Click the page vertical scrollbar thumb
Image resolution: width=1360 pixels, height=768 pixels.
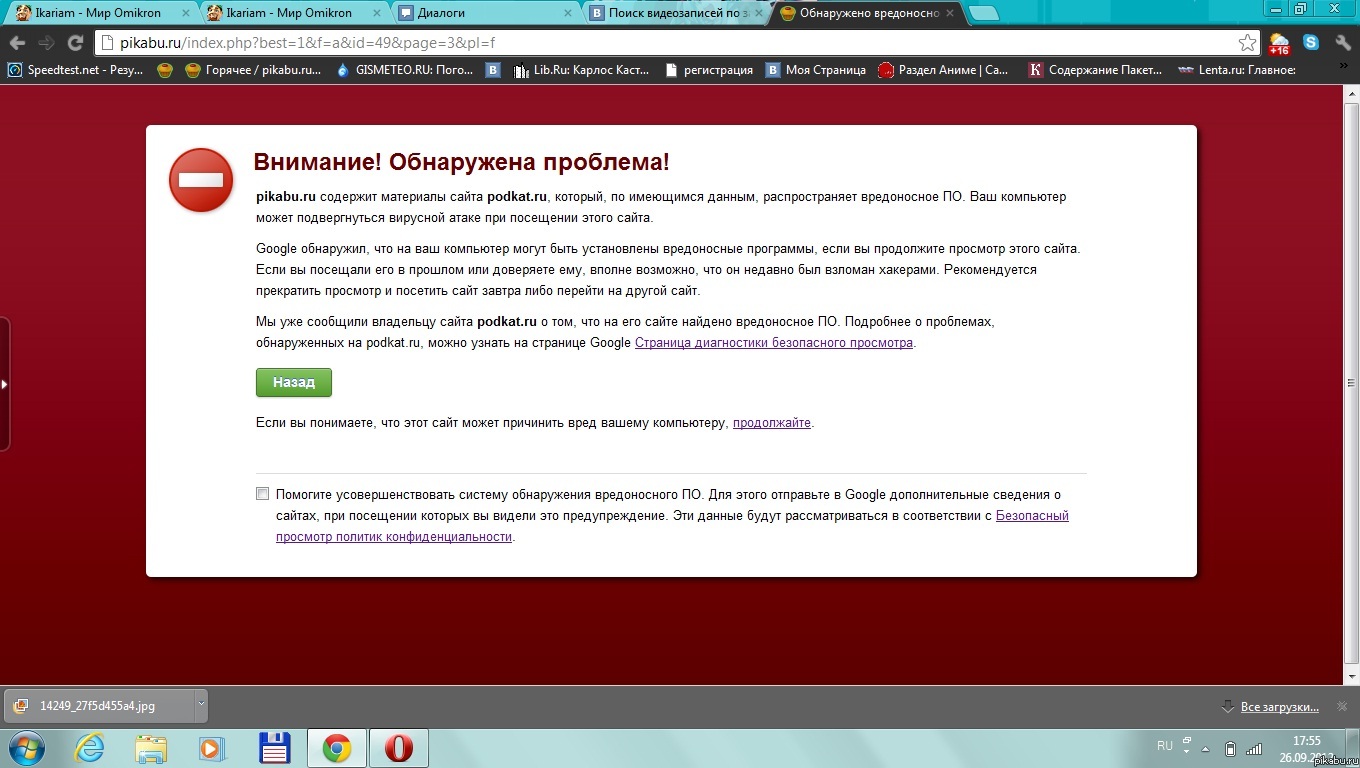tap(1351, 383)
